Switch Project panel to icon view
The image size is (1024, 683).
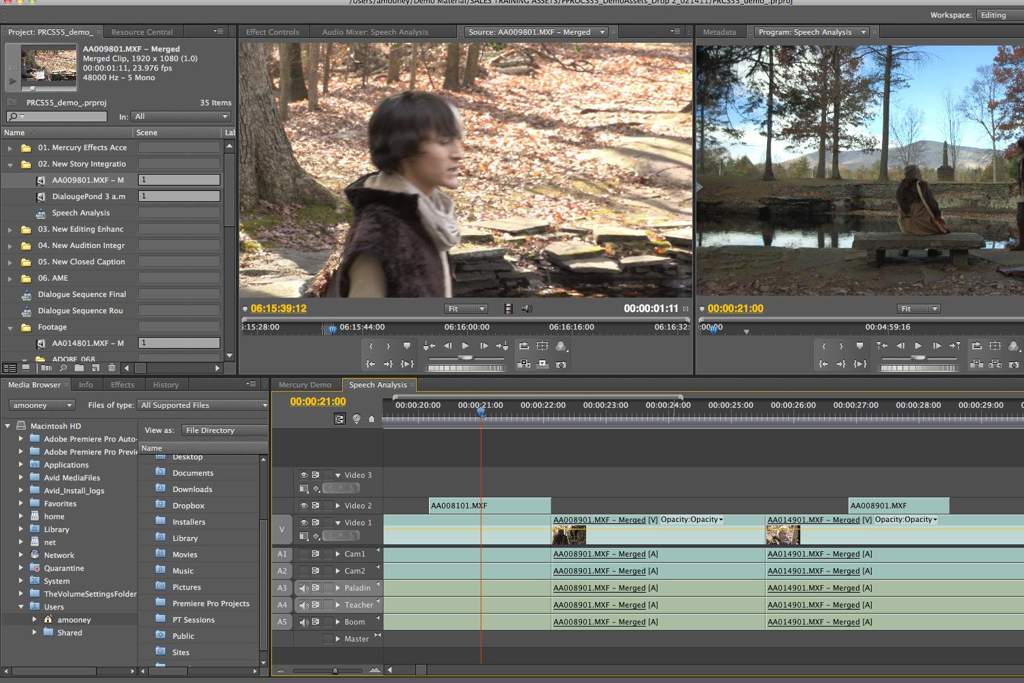[25, 368]
